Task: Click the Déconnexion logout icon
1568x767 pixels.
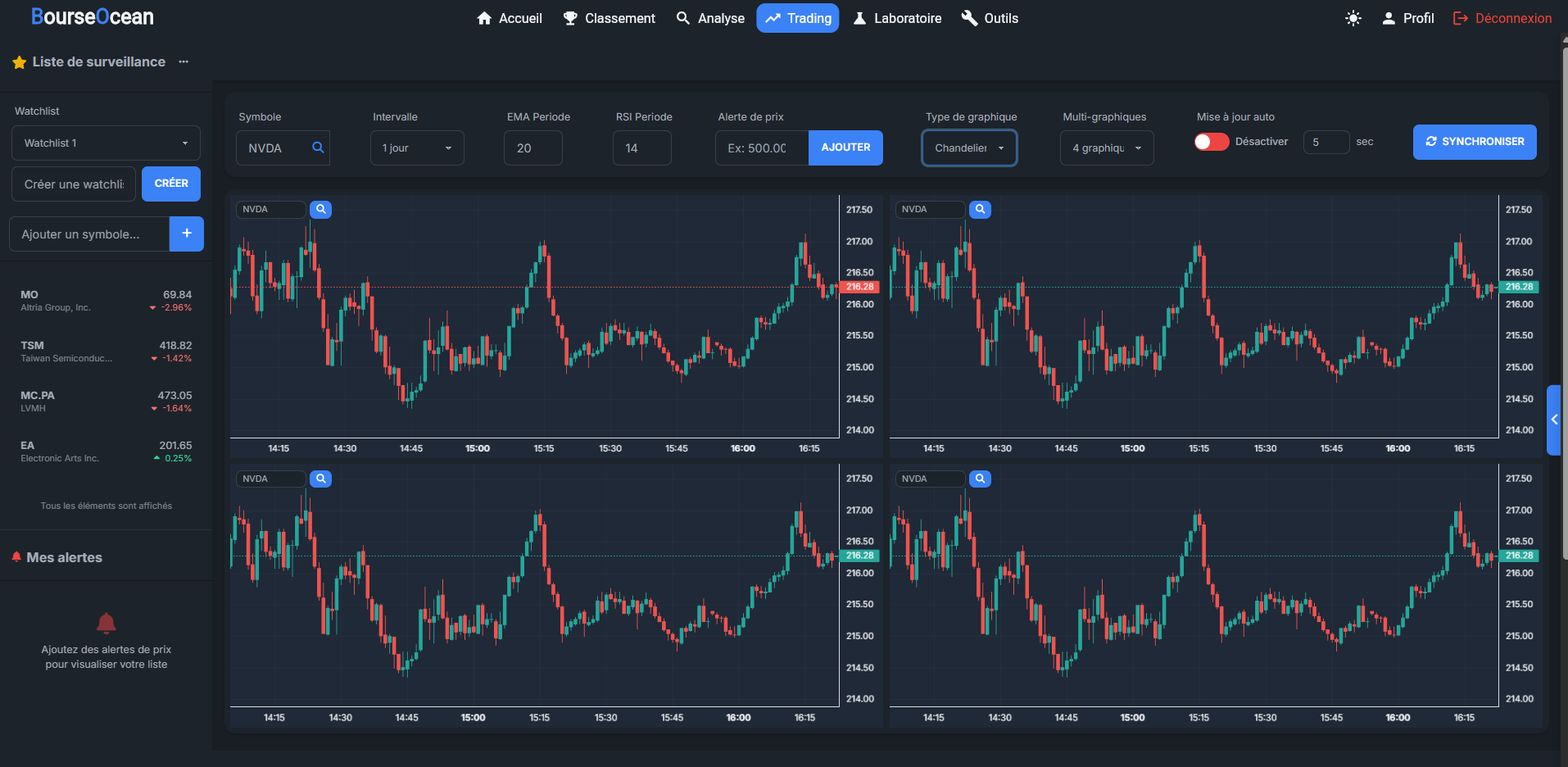Action: click(1461, 18)
